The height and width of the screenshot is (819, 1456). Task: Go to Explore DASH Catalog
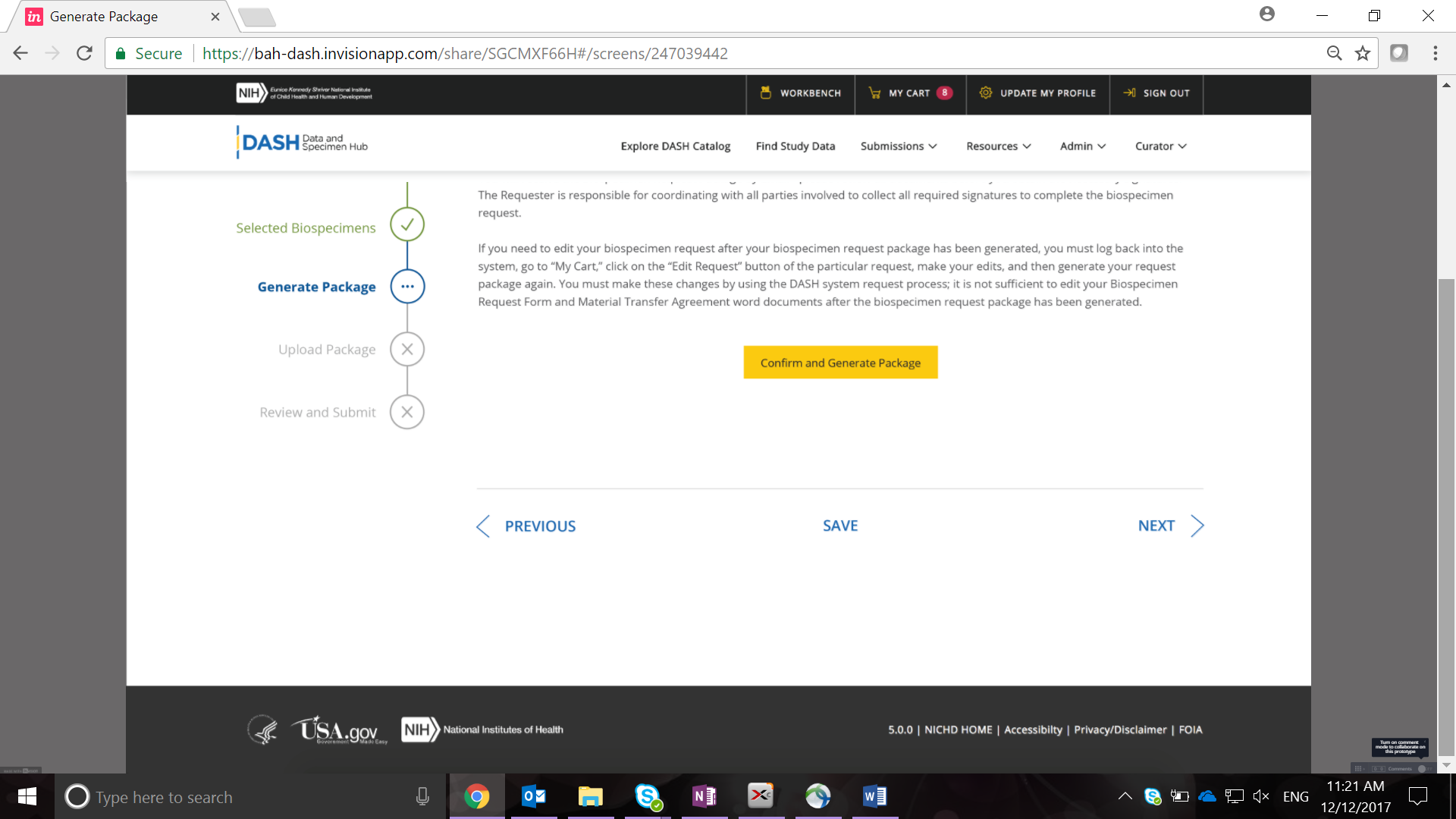(675, 146)
